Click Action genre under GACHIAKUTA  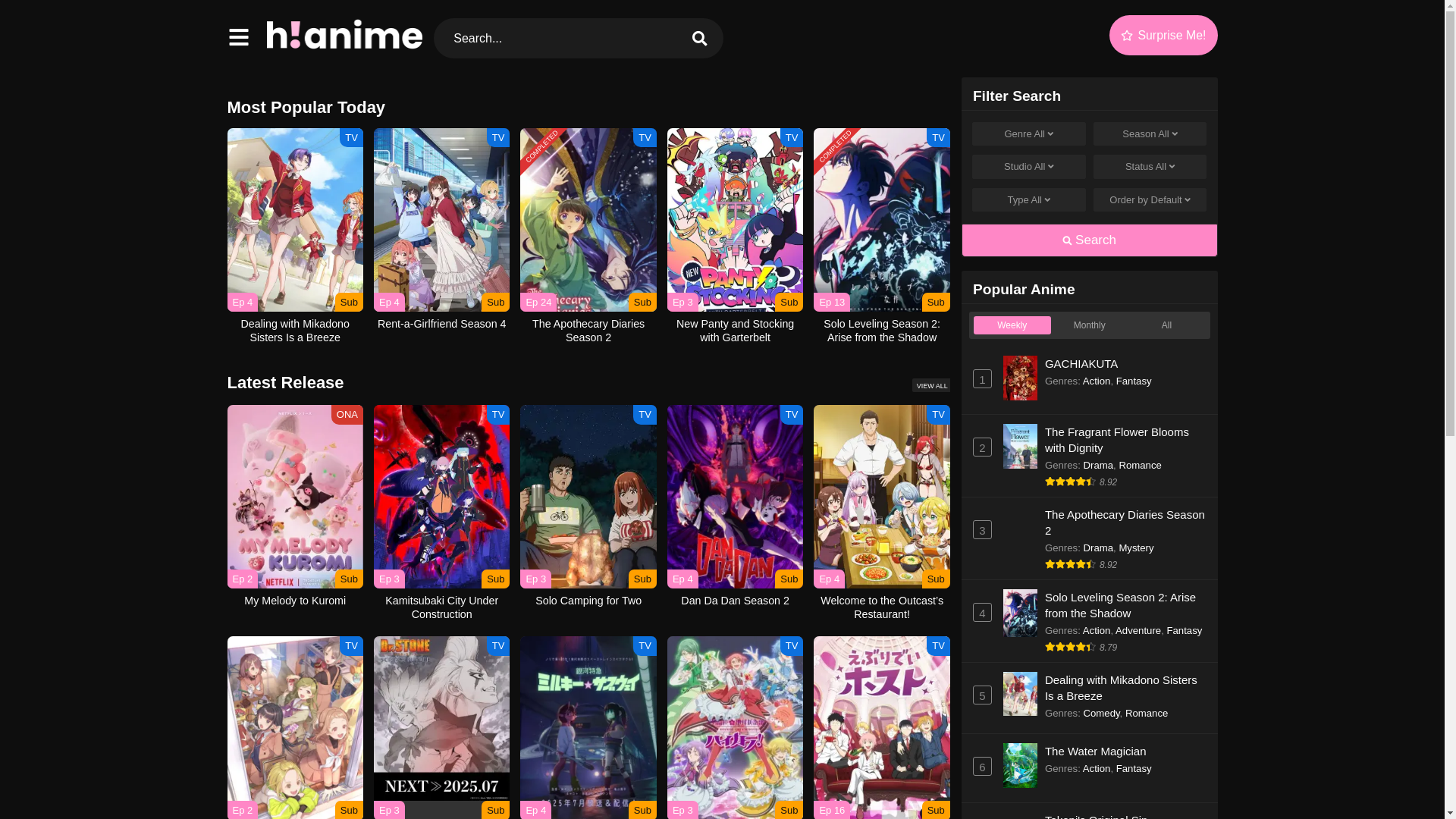1097,381
